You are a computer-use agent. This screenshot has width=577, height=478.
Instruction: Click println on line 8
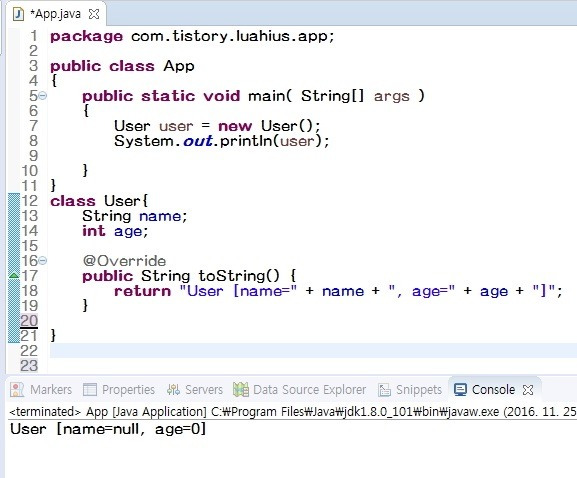point(246,141)
